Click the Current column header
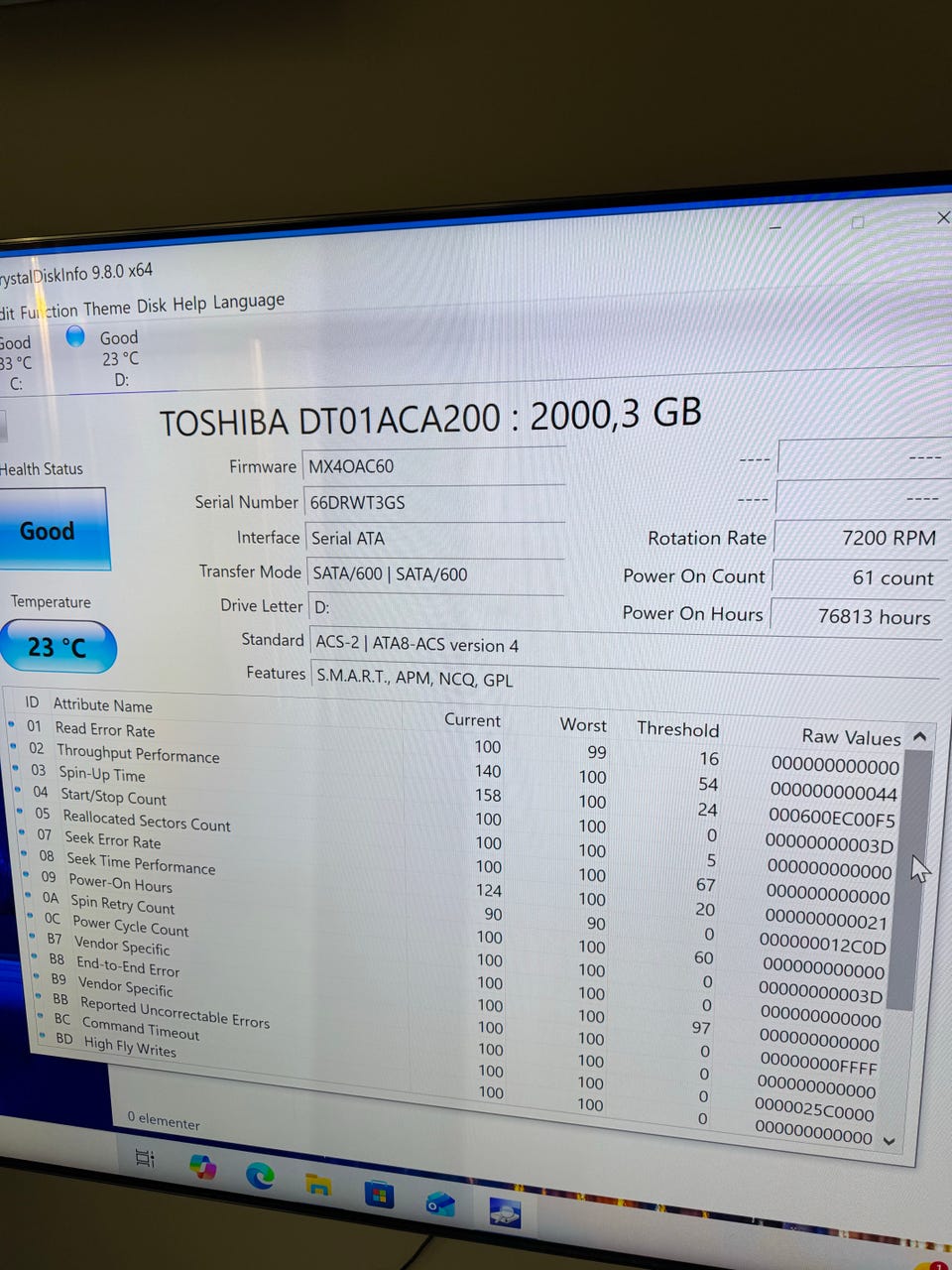 472,720
